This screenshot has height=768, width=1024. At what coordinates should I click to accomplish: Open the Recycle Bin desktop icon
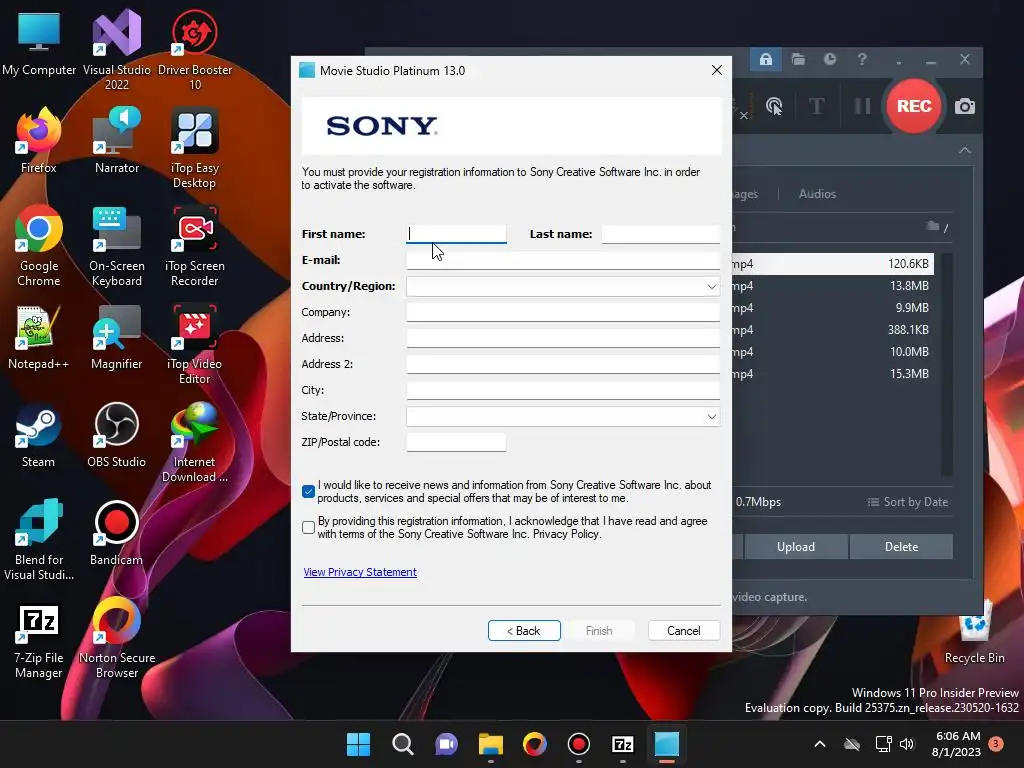(x=974, y=632)
